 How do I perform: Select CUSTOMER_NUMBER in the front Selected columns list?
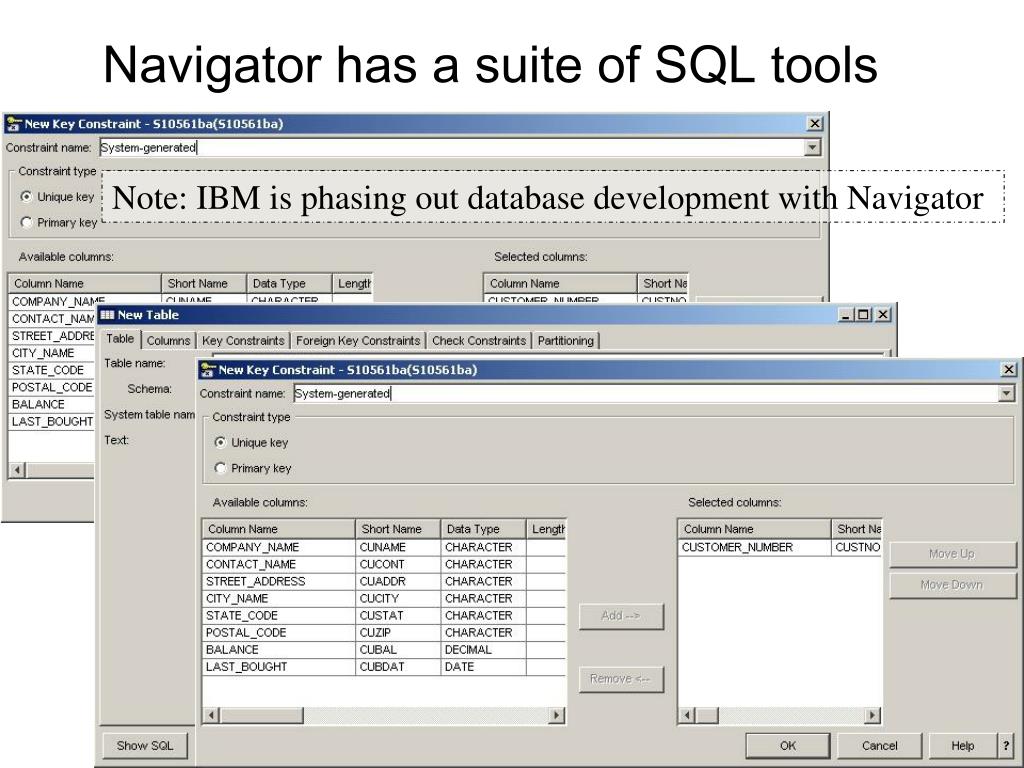coord(780,547)
